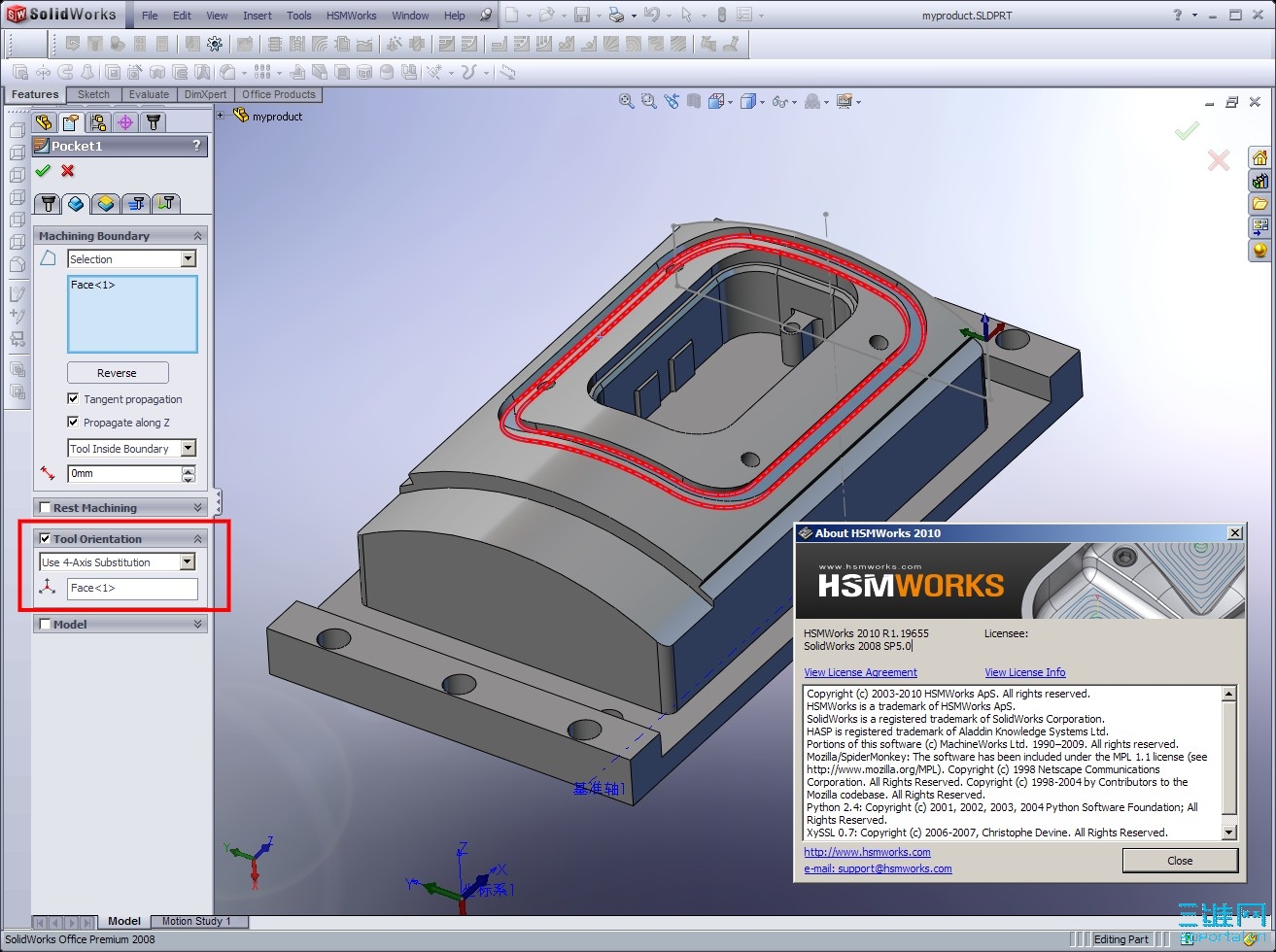
Task: Open File Explorer in task pane
Action: click(1259, 204)
